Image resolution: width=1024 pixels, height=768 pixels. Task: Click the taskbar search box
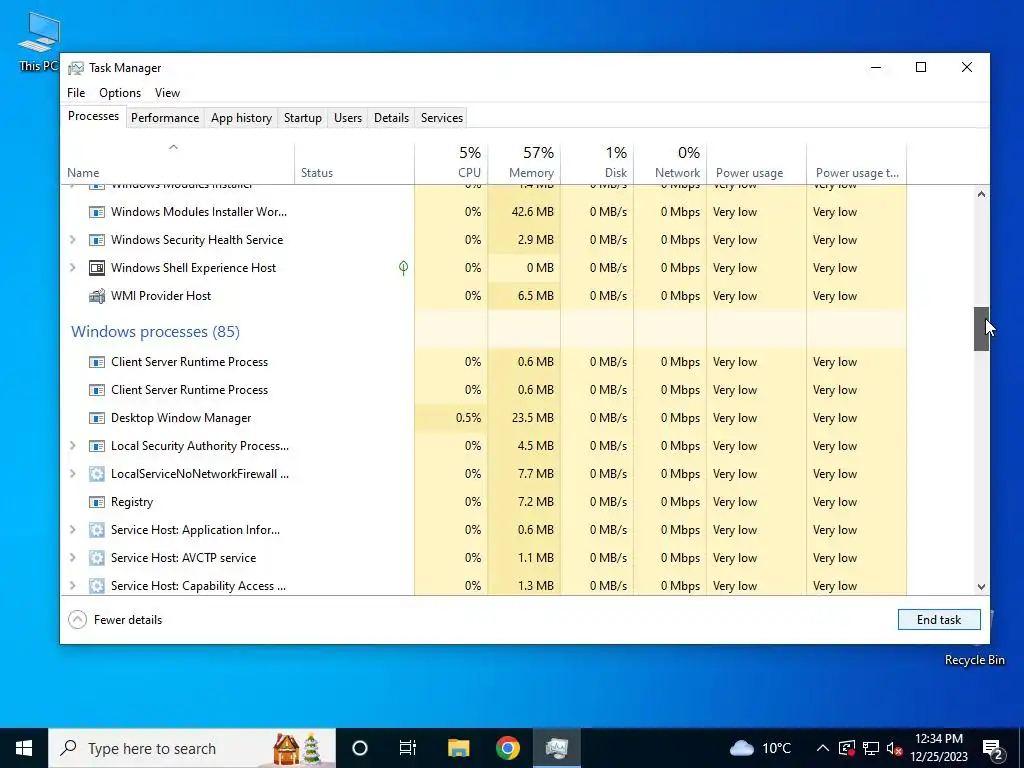pyautogui.click(x=192, y=748)
